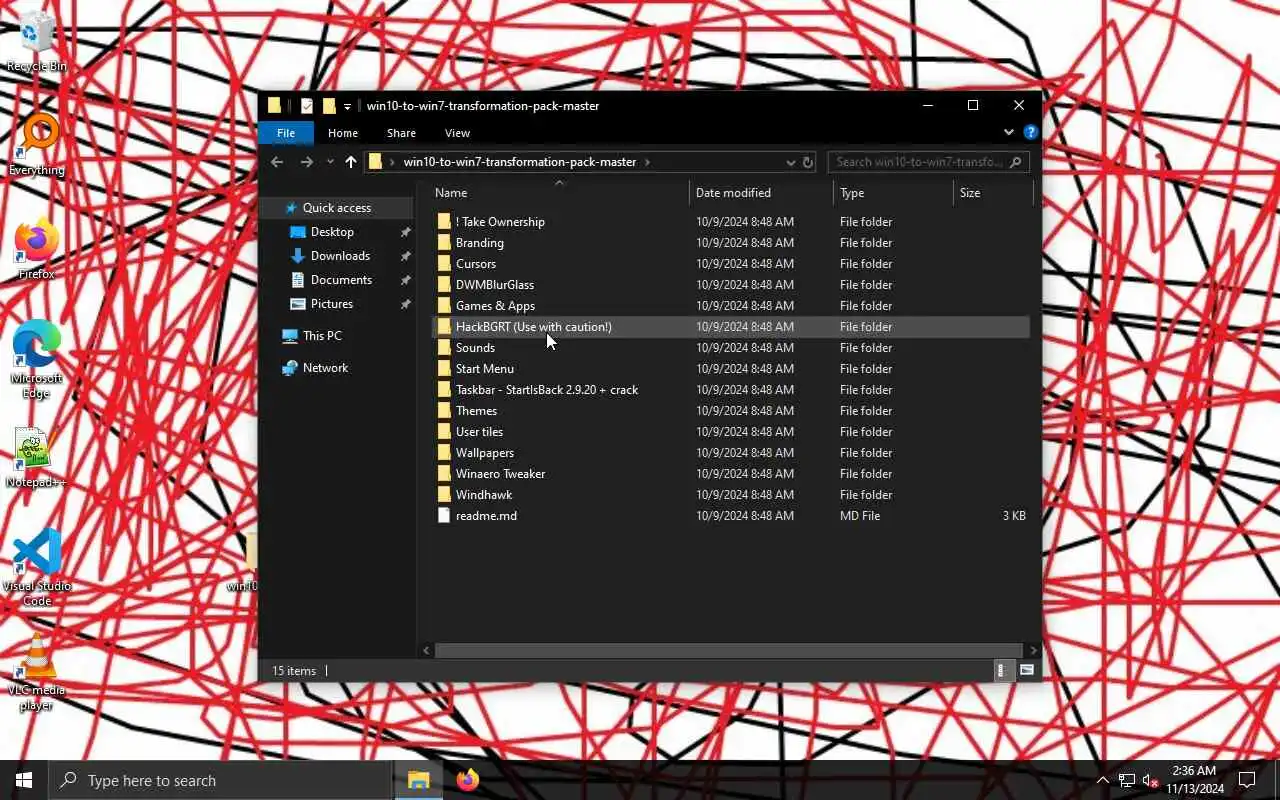
Task: Go up one folder level arrow
Action: coord(350,162)
